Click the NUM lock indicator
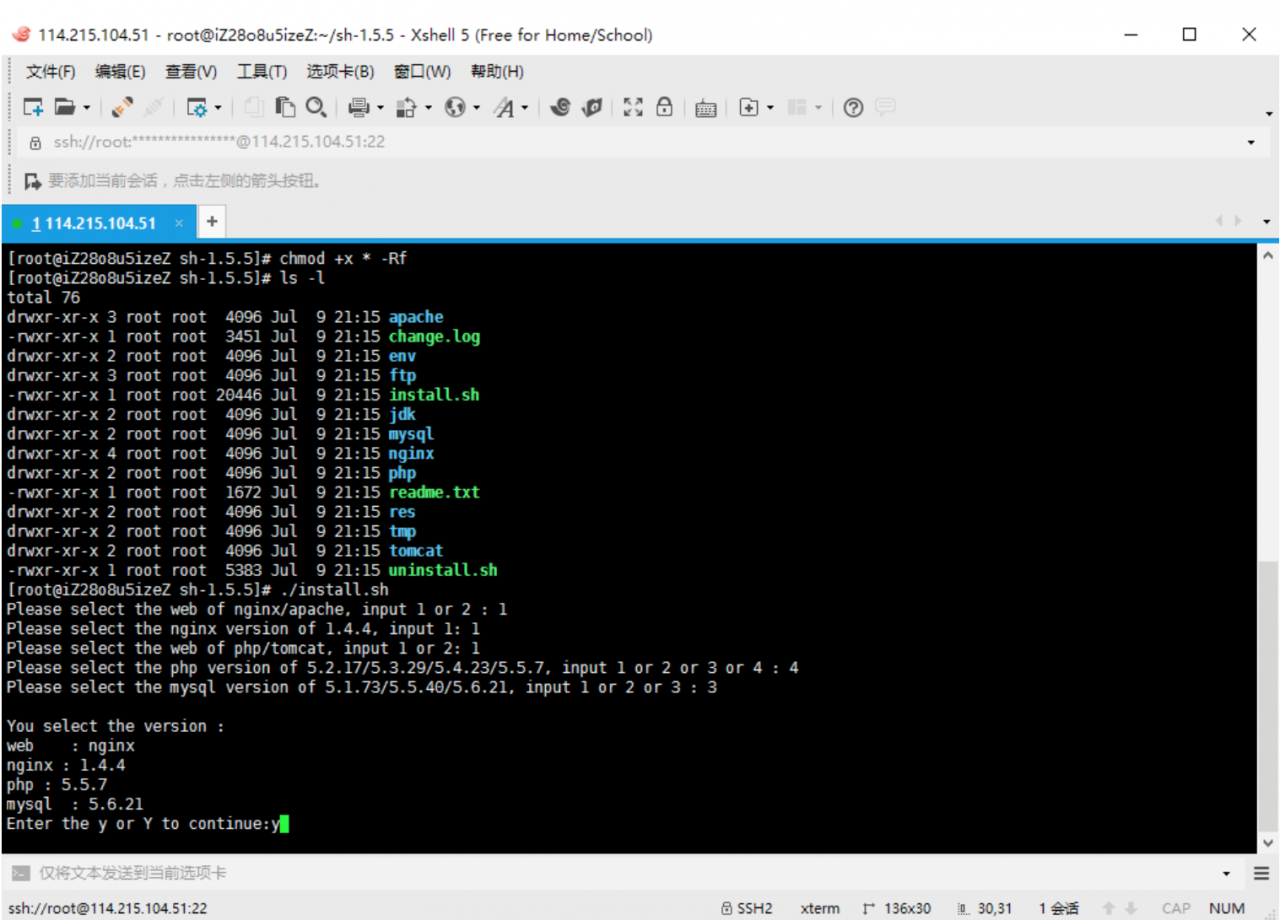 (1226, 908)
